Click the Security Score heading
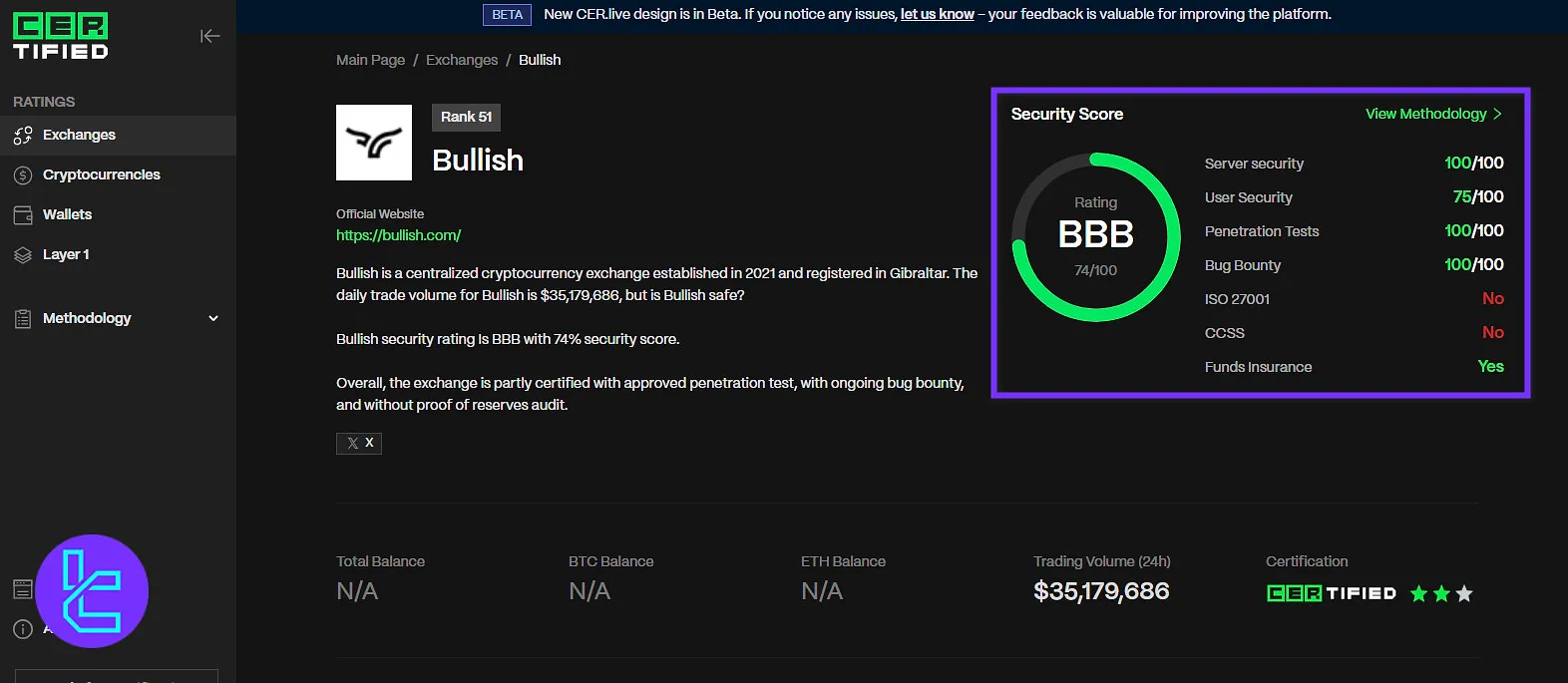The width and height of the screenshot is (1568, 683). (1066, 114)
